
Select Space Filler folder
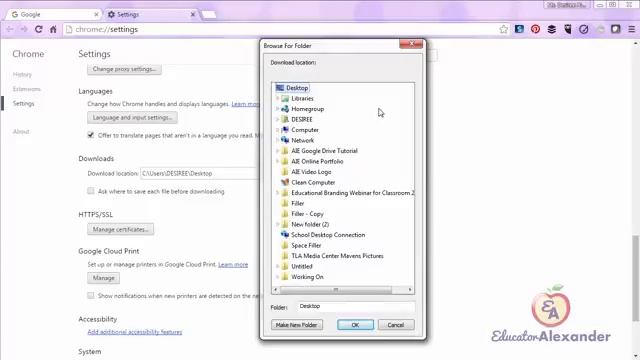pos(306,245)
